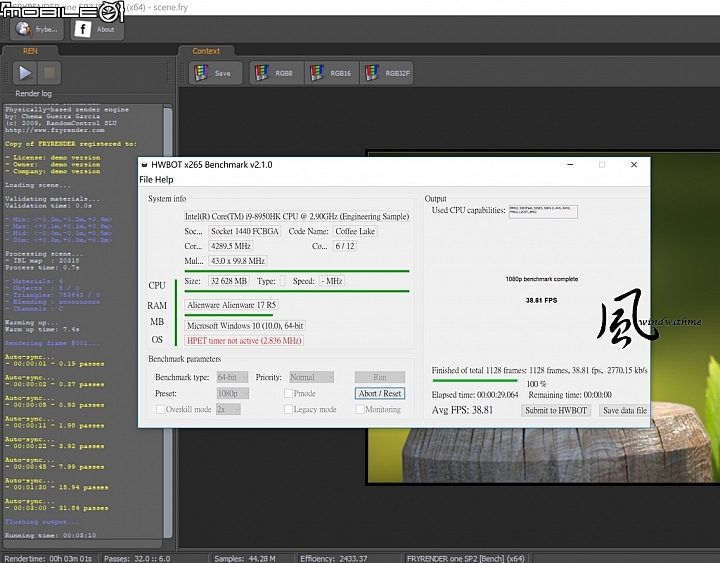This screenshot has width=720, height=563.
Task: Open the frybe... website button
Action: tap(37, 29)
